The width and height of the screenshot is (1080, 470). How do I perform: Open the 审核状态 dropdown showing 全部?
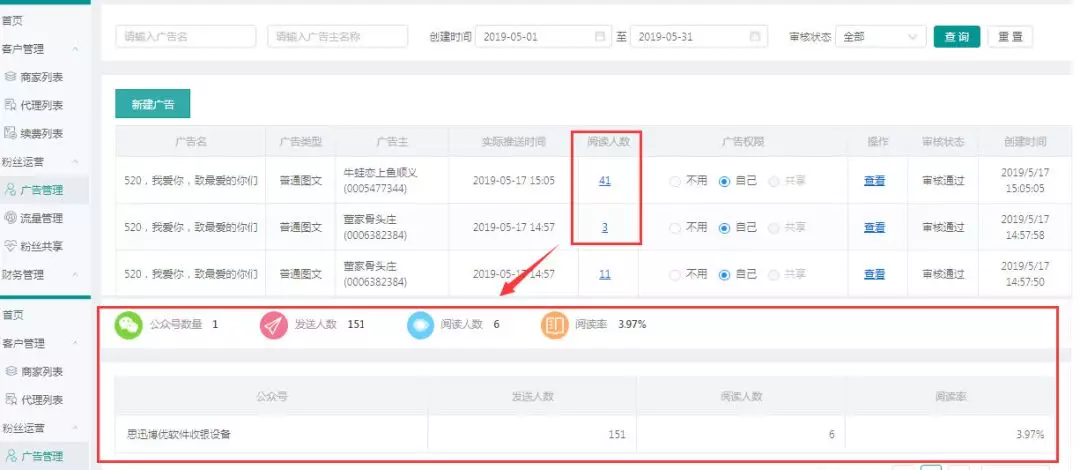(x=880, y=37)
